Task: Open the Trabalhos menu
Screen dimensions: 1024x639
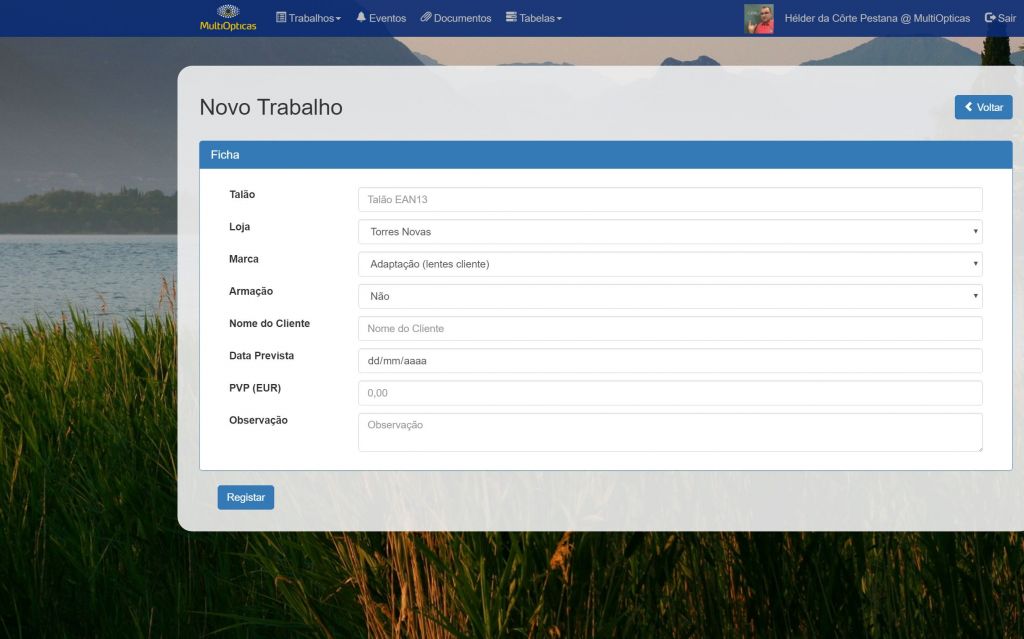Action: 308,18
